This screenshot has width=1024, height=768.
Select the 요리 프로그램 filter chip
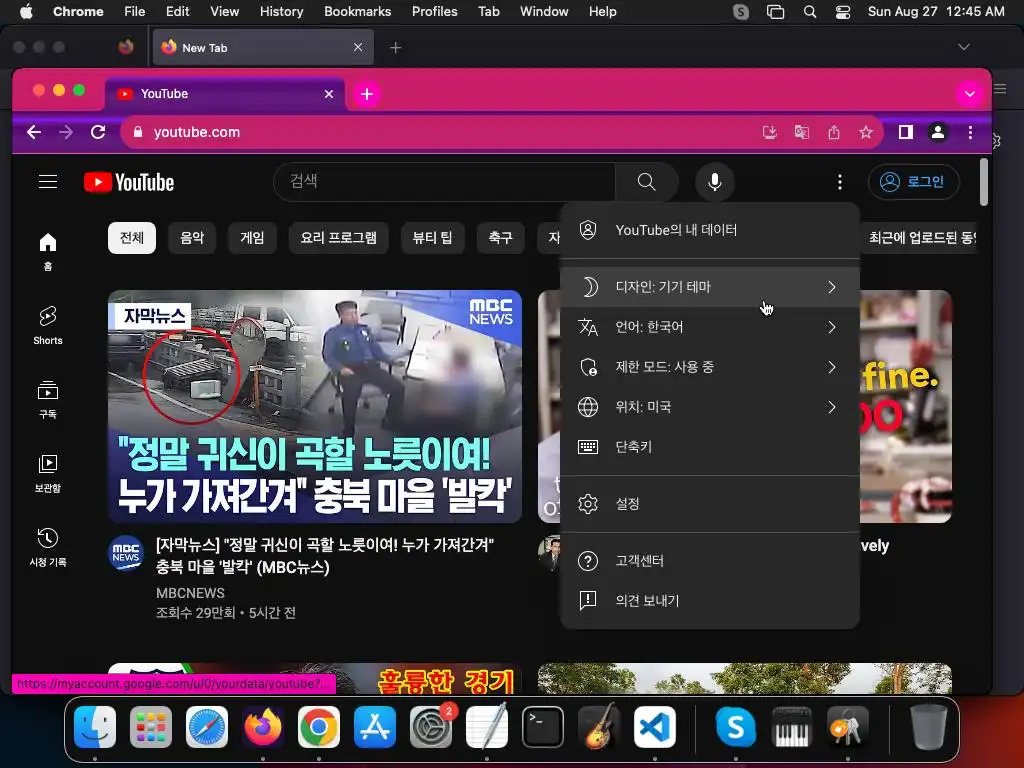[338, 238]
